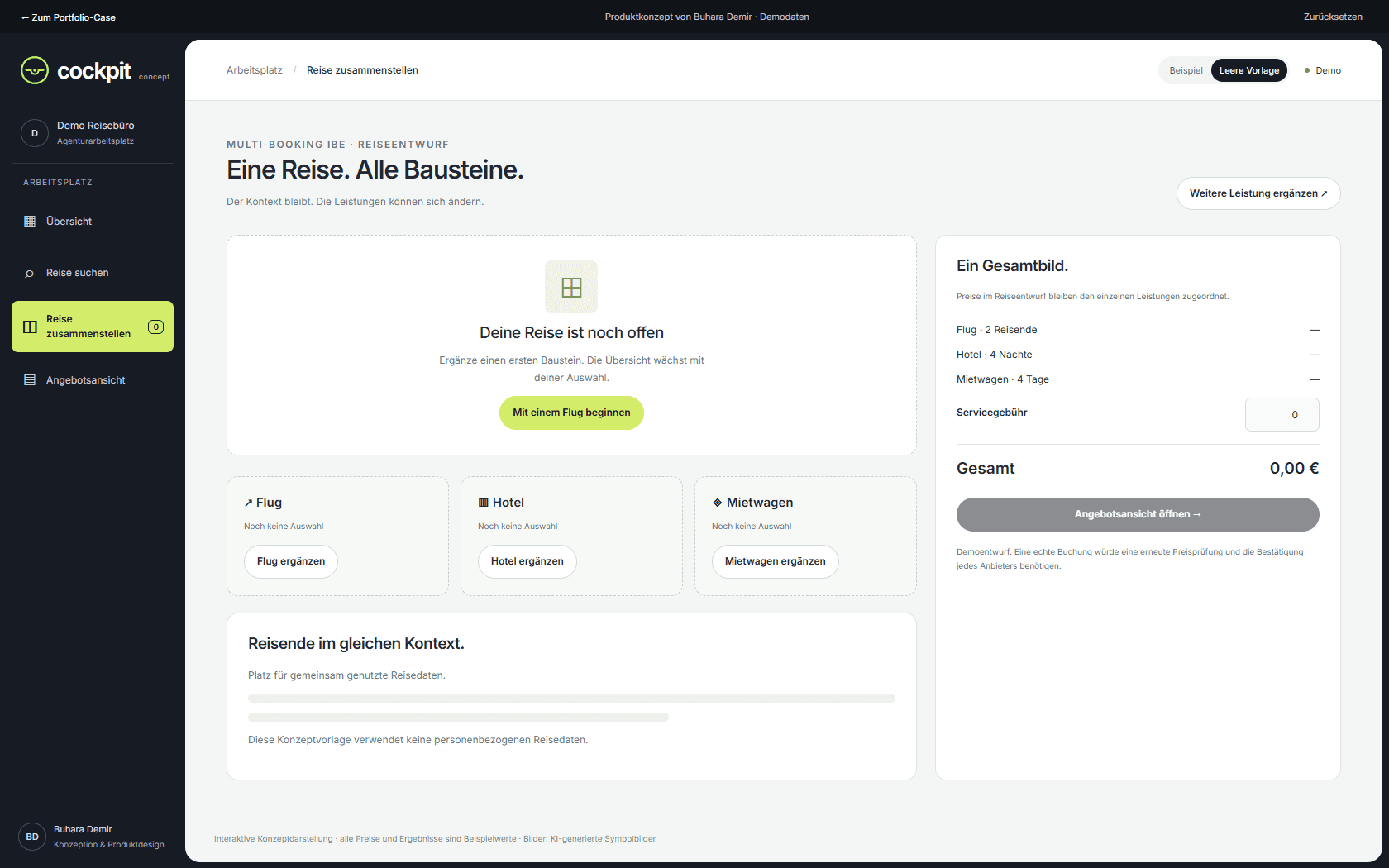The width and height of the screenshot is (1389, 868).
Task: Click the Buhara Demir name in sidebar footer
Action: [83, 829]
